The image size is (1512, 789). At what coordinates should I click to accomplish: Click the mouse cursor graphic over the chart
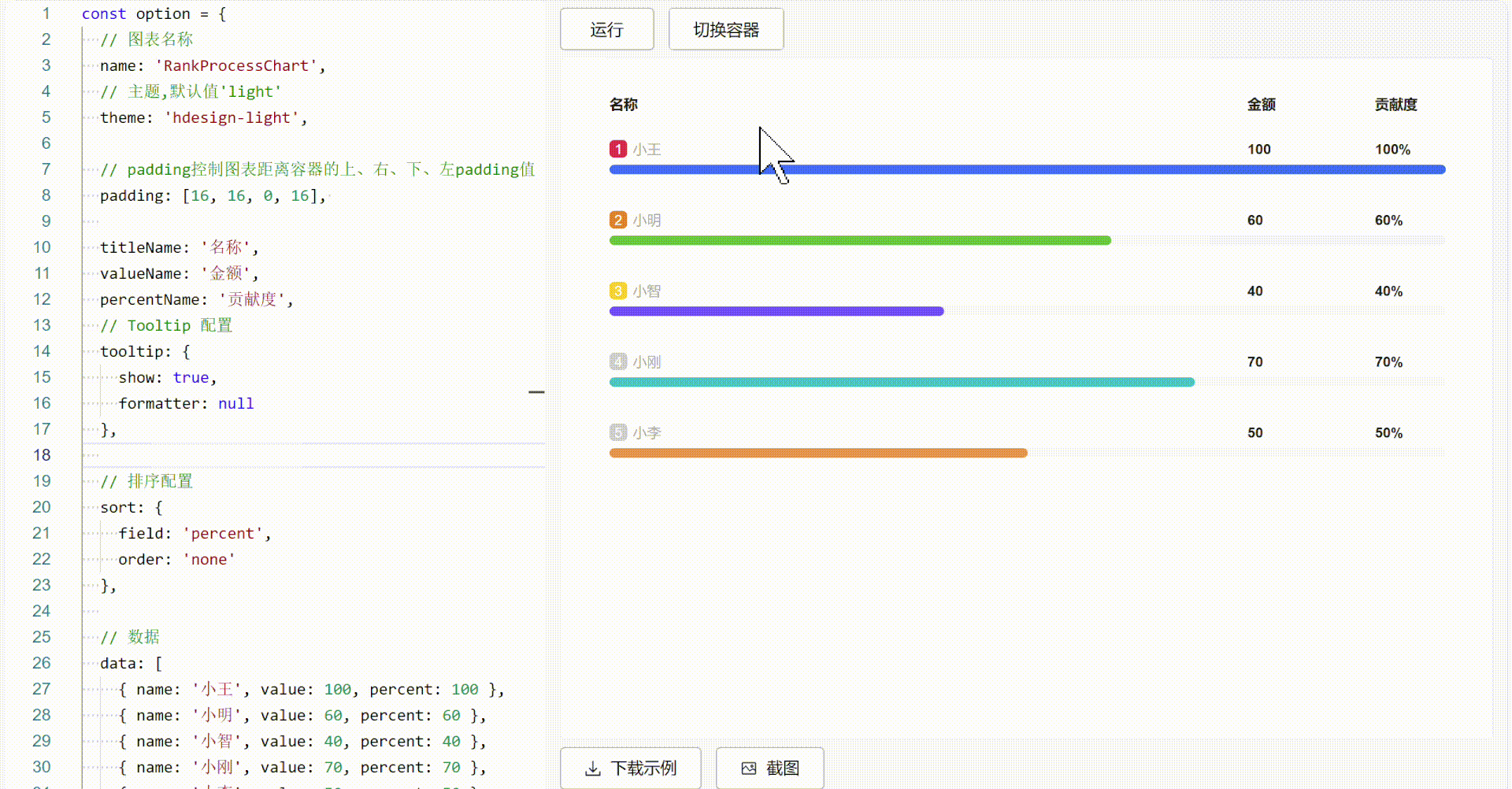click(776, 154)
